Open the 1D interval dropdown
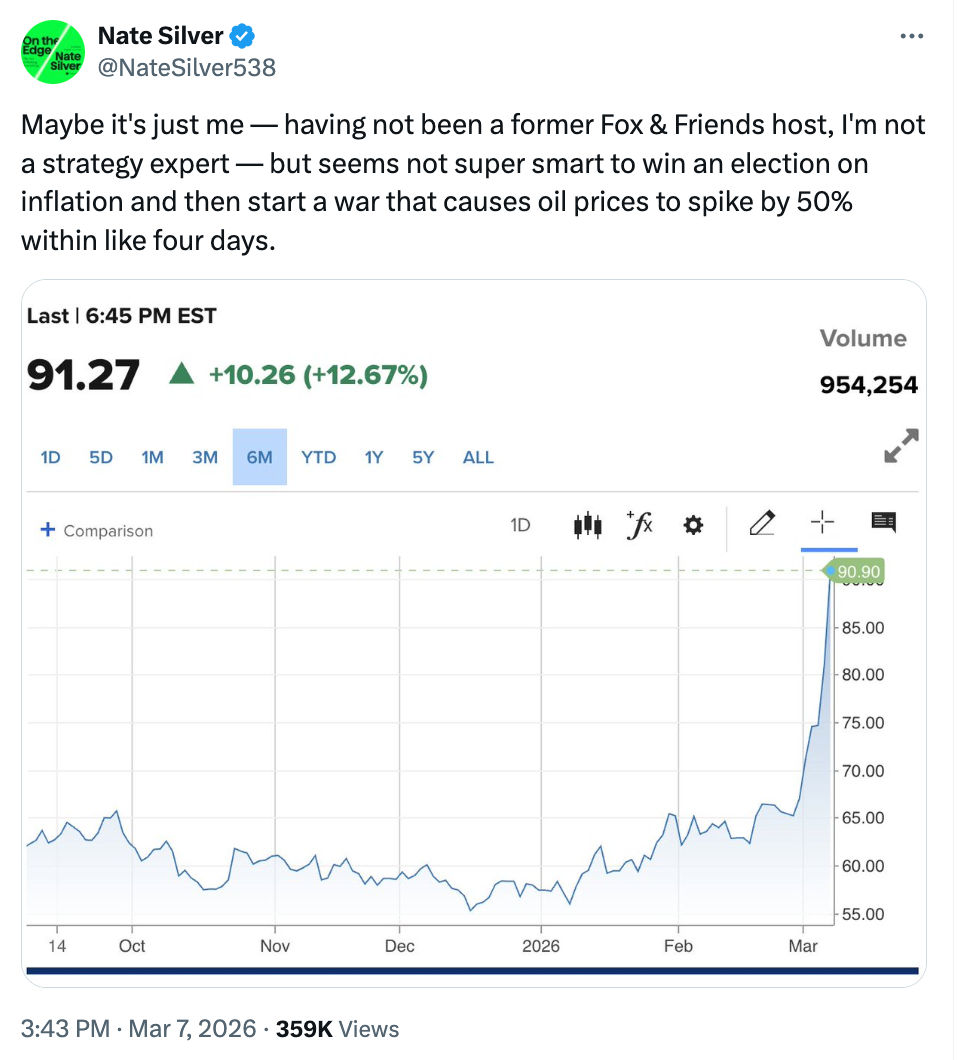The image size is (958, 1060). [520, 524]
